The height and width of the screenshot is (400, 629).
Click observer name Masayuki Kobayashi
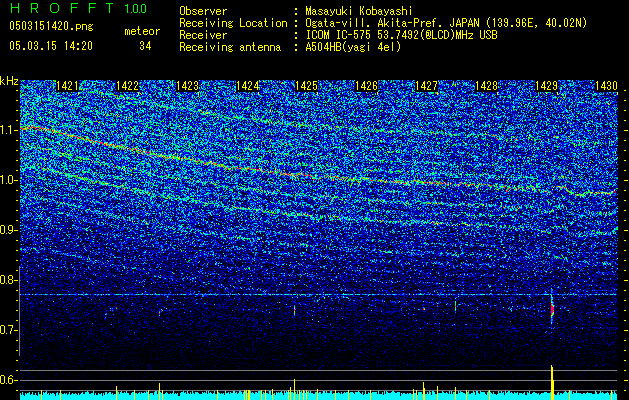pos(359,11)
